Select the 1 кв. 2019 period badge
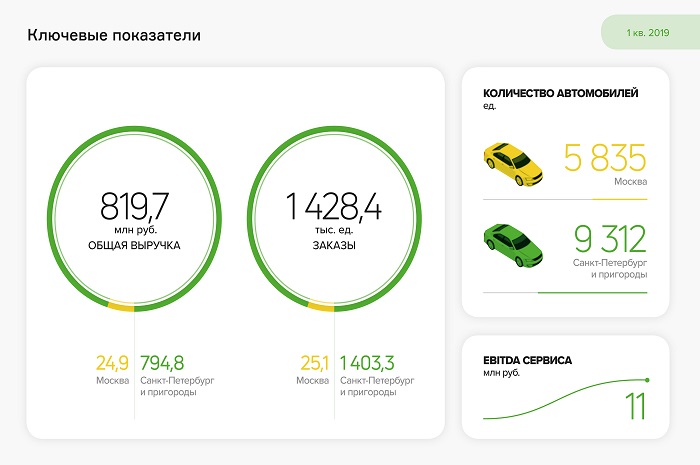The image size is (700, 465). pos(647,33)
